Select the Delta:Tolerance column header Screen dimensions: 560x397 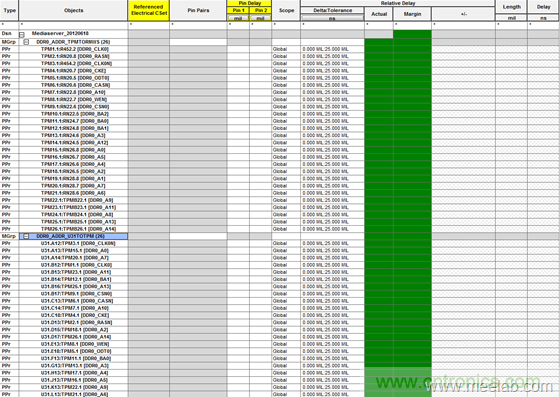332,10
